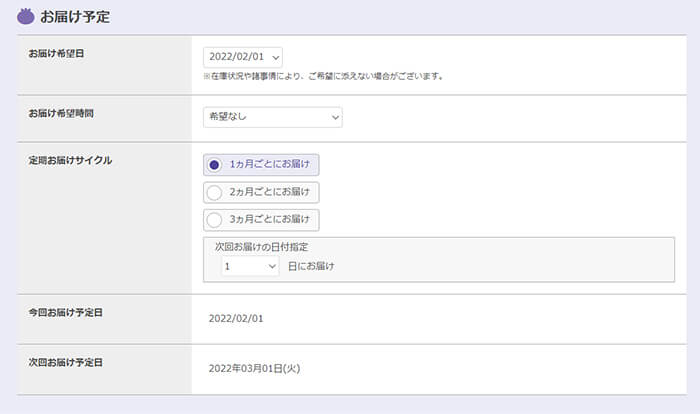Click the お届け希望時間 row label
The width and height of the screenshot is (700, 414).
(x=61, y=113)
